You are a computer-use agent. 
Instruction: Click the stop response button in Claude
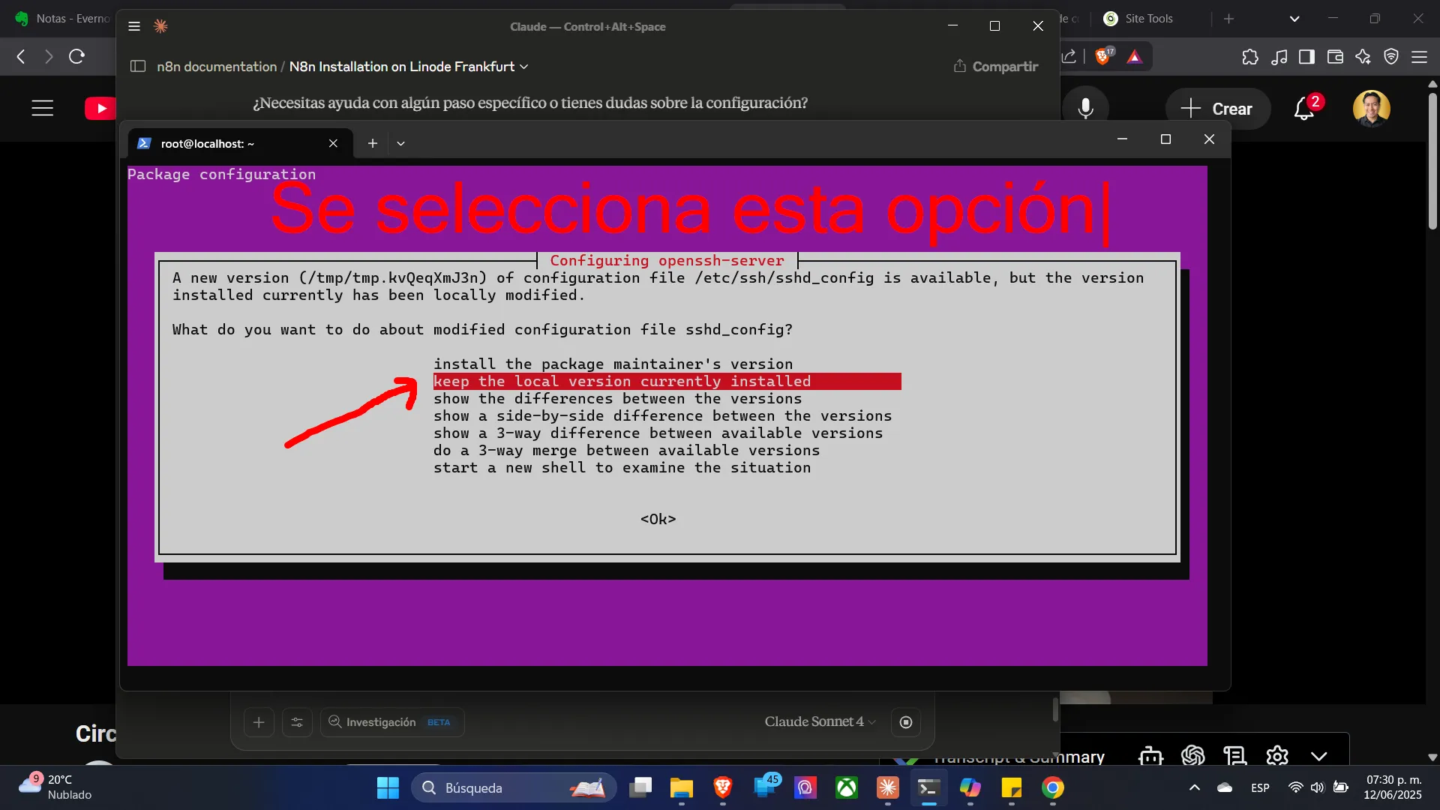click(906, 722)
